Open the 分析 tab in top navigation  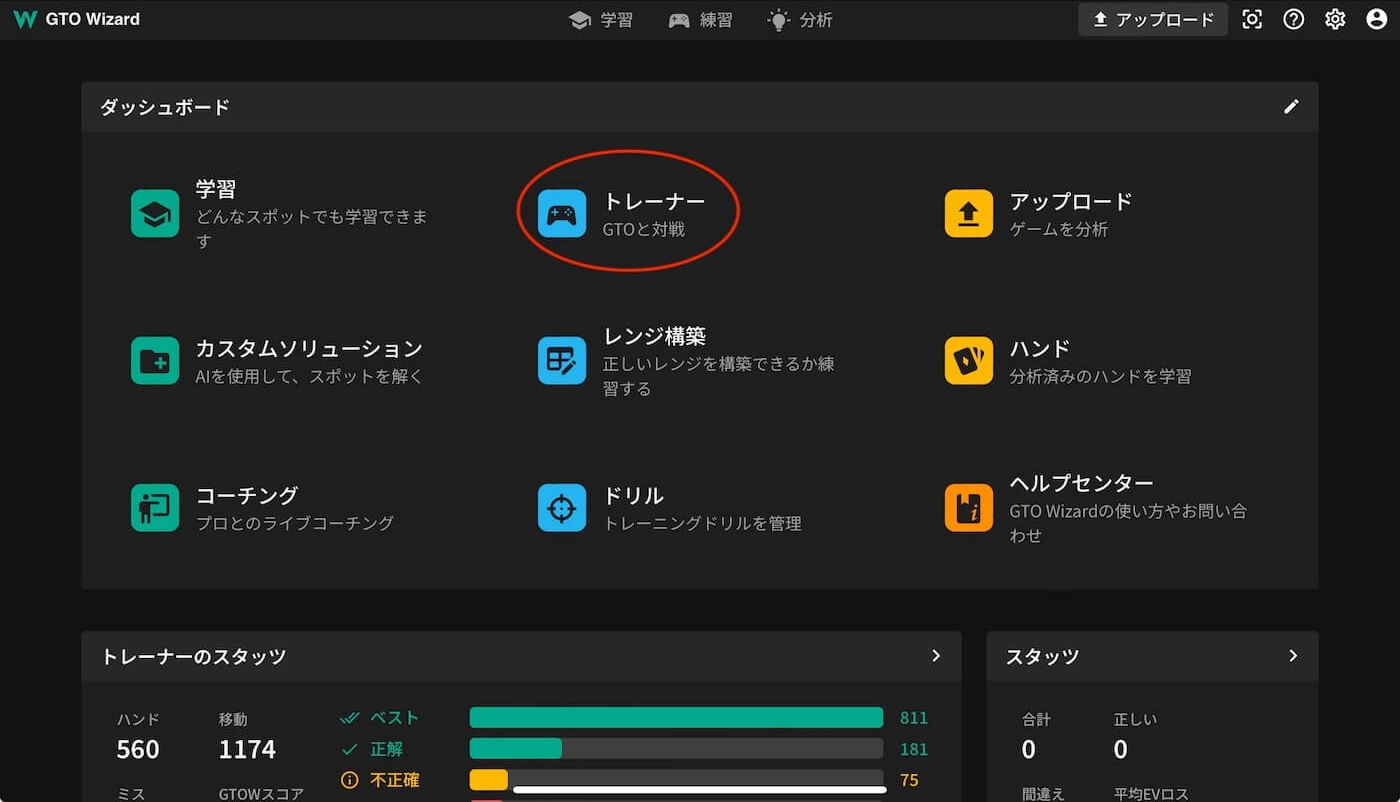coord(800,20)
